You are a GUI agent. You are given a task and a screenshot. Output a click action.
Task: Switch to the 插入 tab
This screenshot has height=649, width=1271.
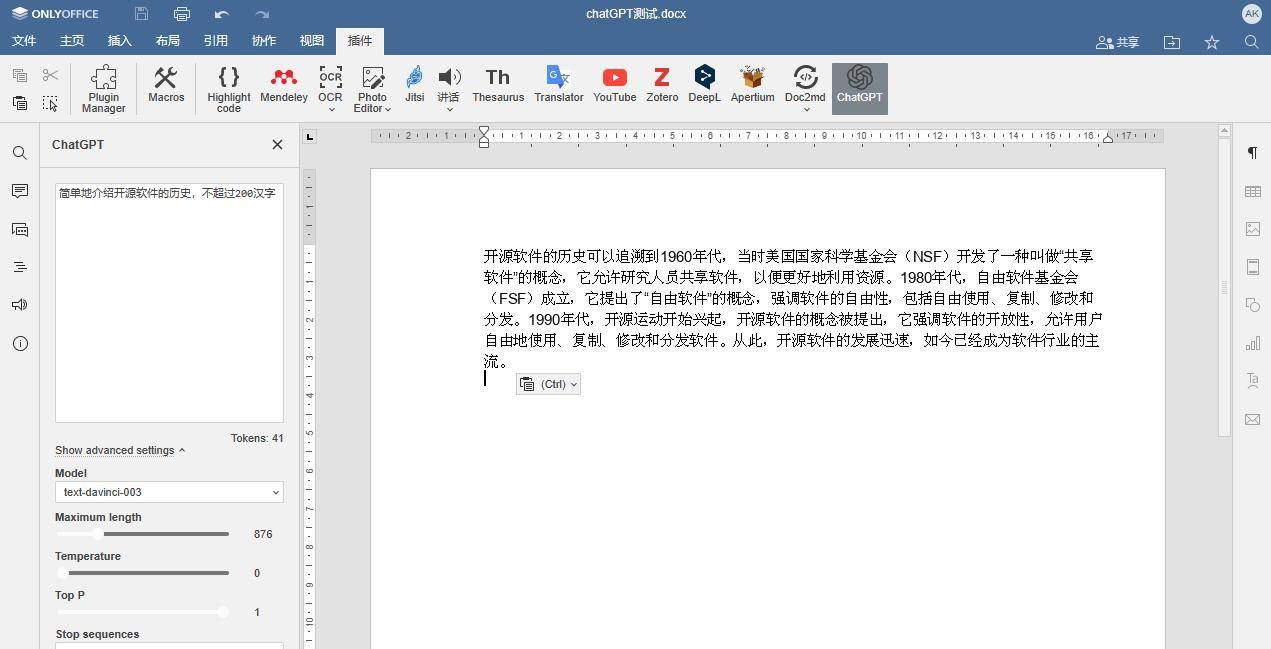click(119, 41)
